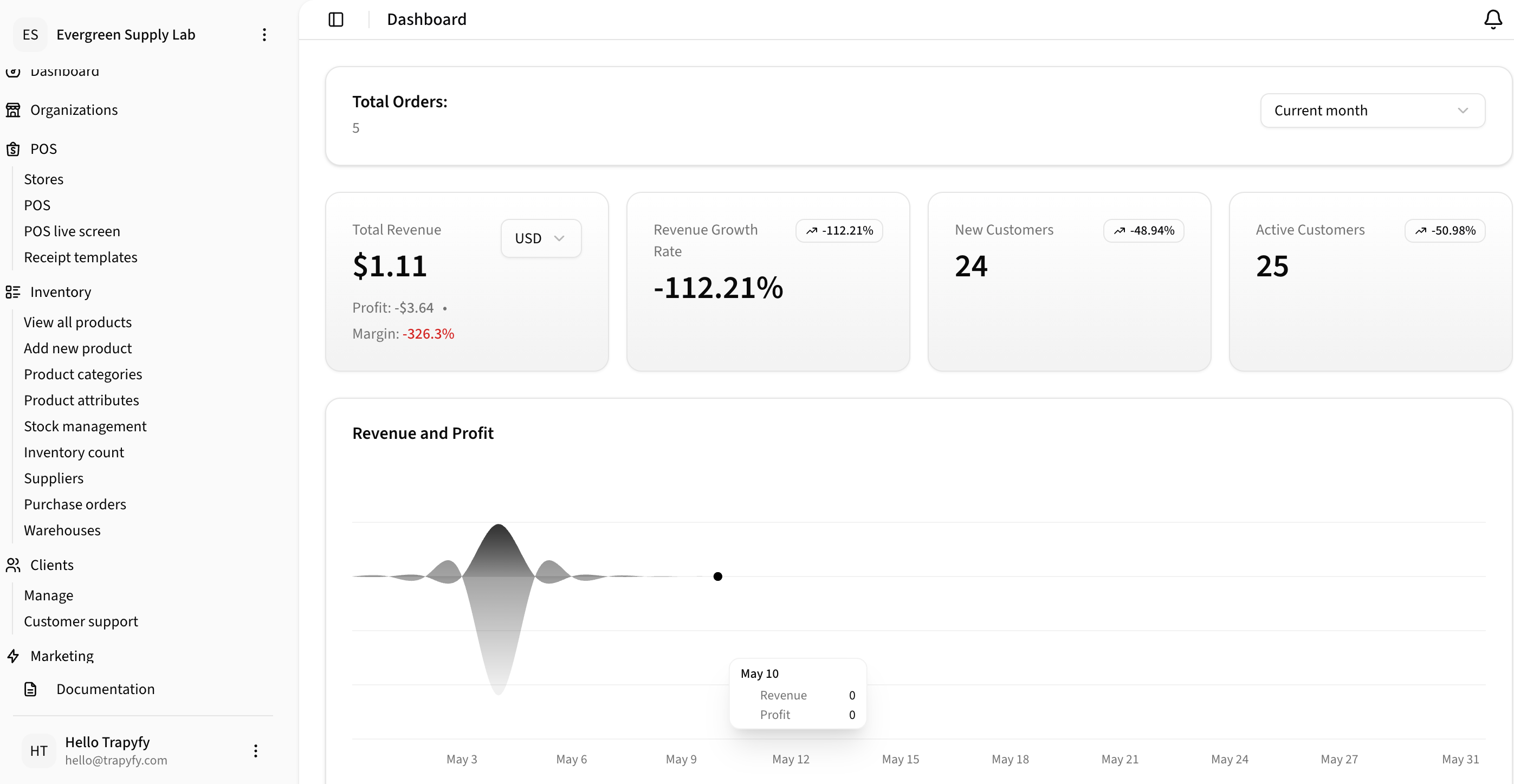Open Product attributes

[81, 400]
